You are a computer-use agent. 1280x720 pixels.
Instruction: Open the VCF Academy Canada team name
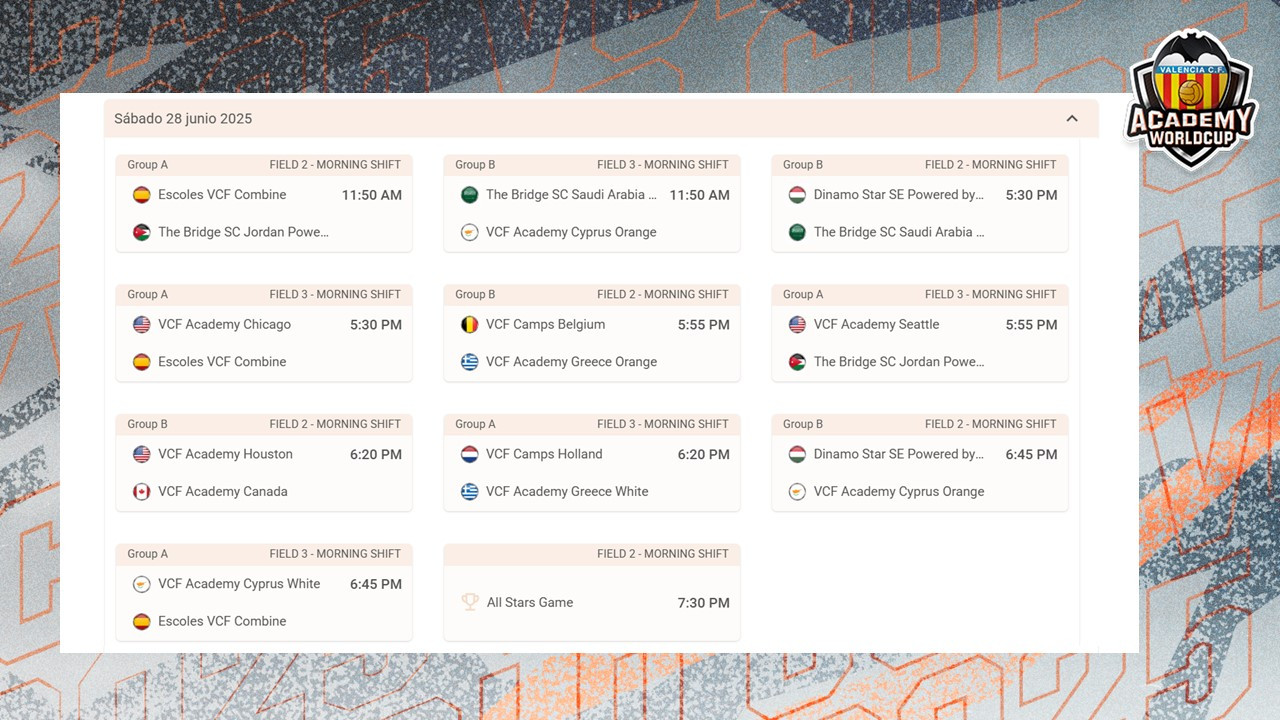coord(222,491)
